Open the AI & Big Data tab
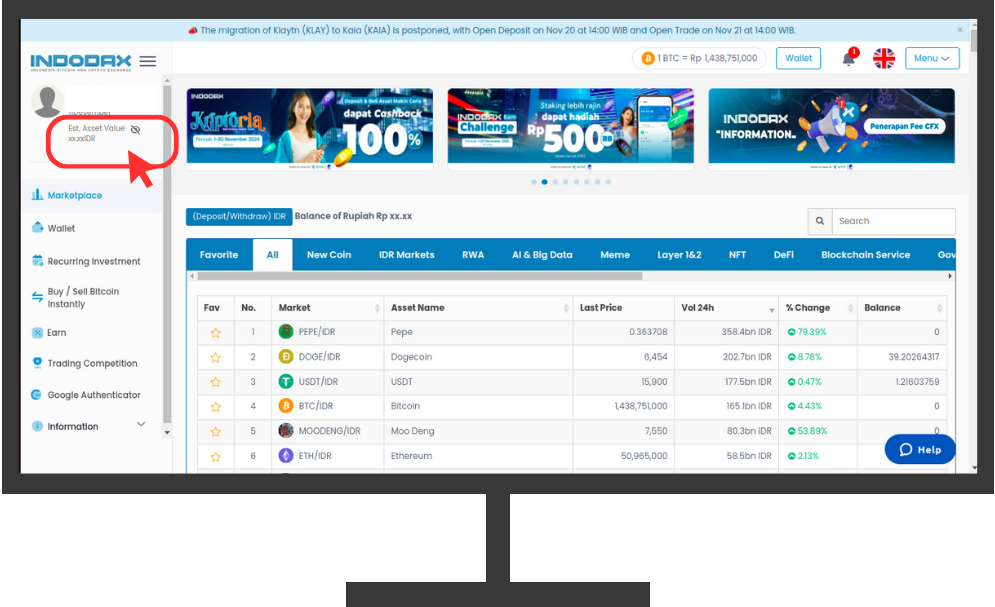Screen dimensions: 995x607 pyautogui.click(x=542, y=255)
